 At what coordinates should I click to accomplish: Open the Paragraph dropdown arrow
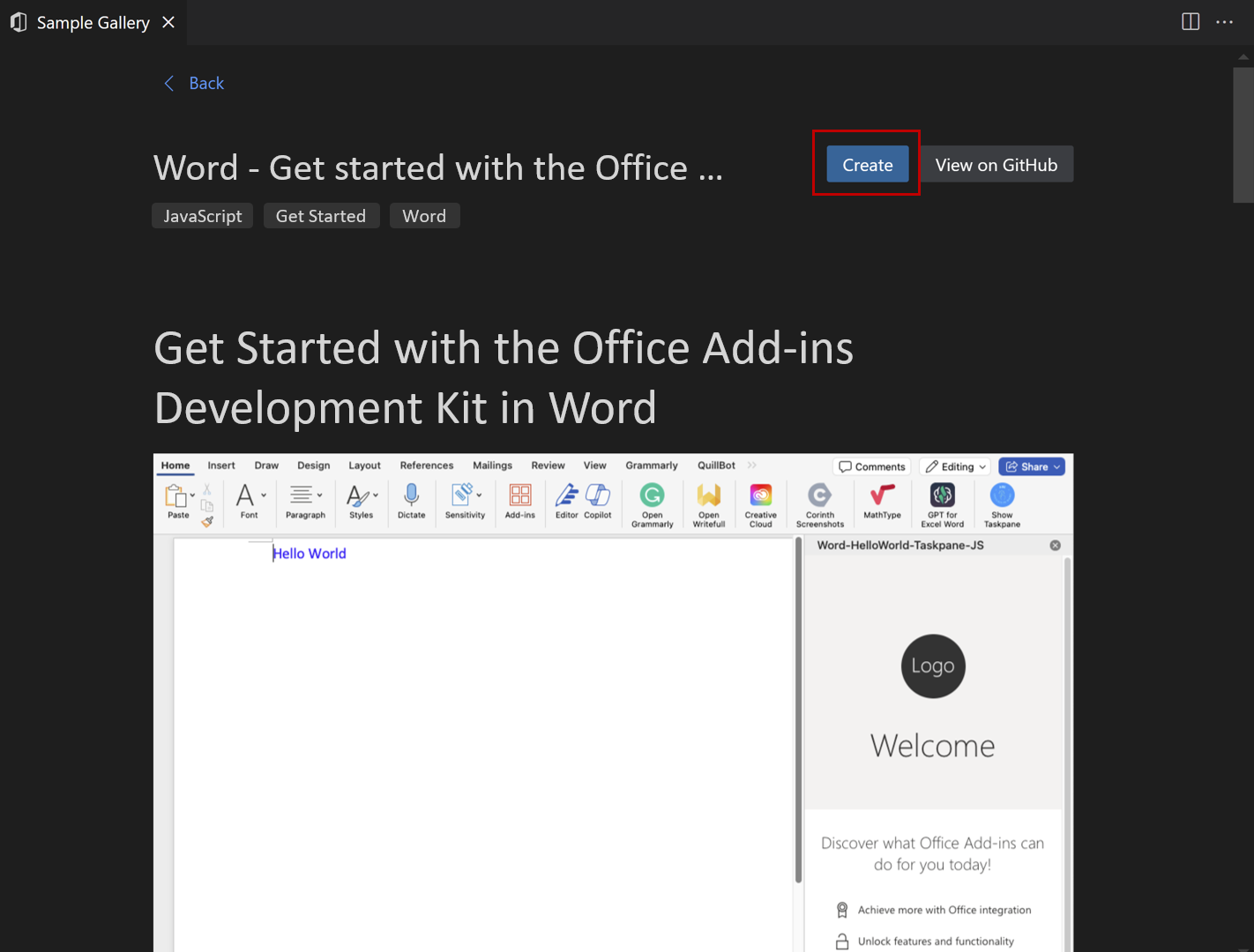(x=319, y=495)
